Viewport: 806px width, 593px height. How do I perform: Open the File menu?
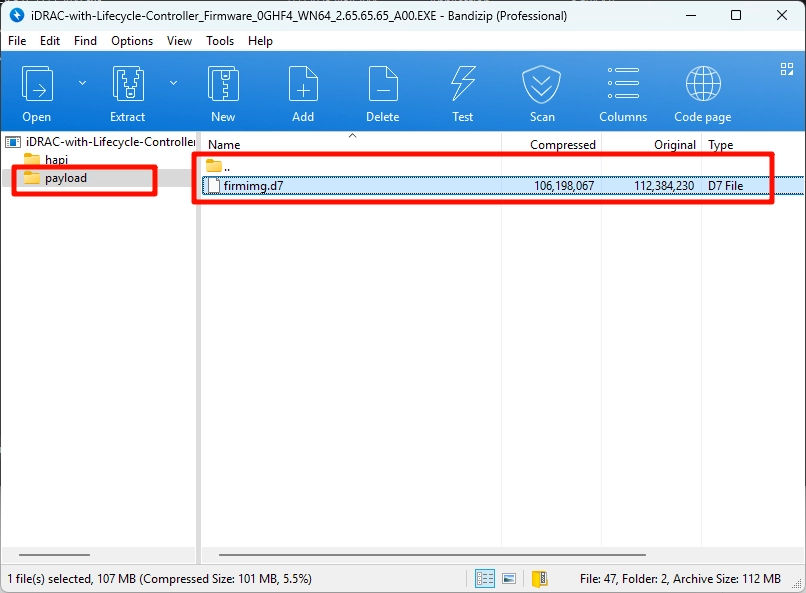pyautogui.click(x=17, y=41)
